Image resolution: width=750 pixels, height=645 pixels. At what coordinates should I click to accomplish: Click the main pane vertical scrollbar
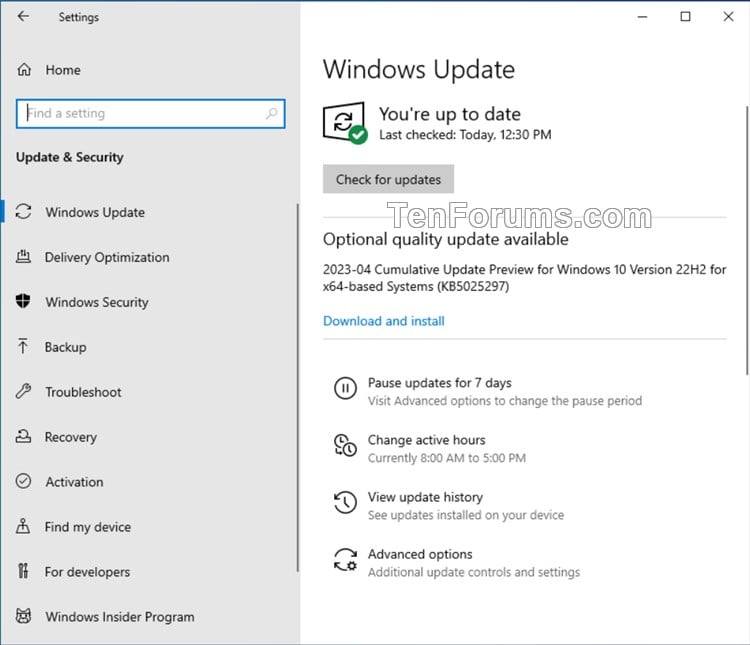point(747,240)
